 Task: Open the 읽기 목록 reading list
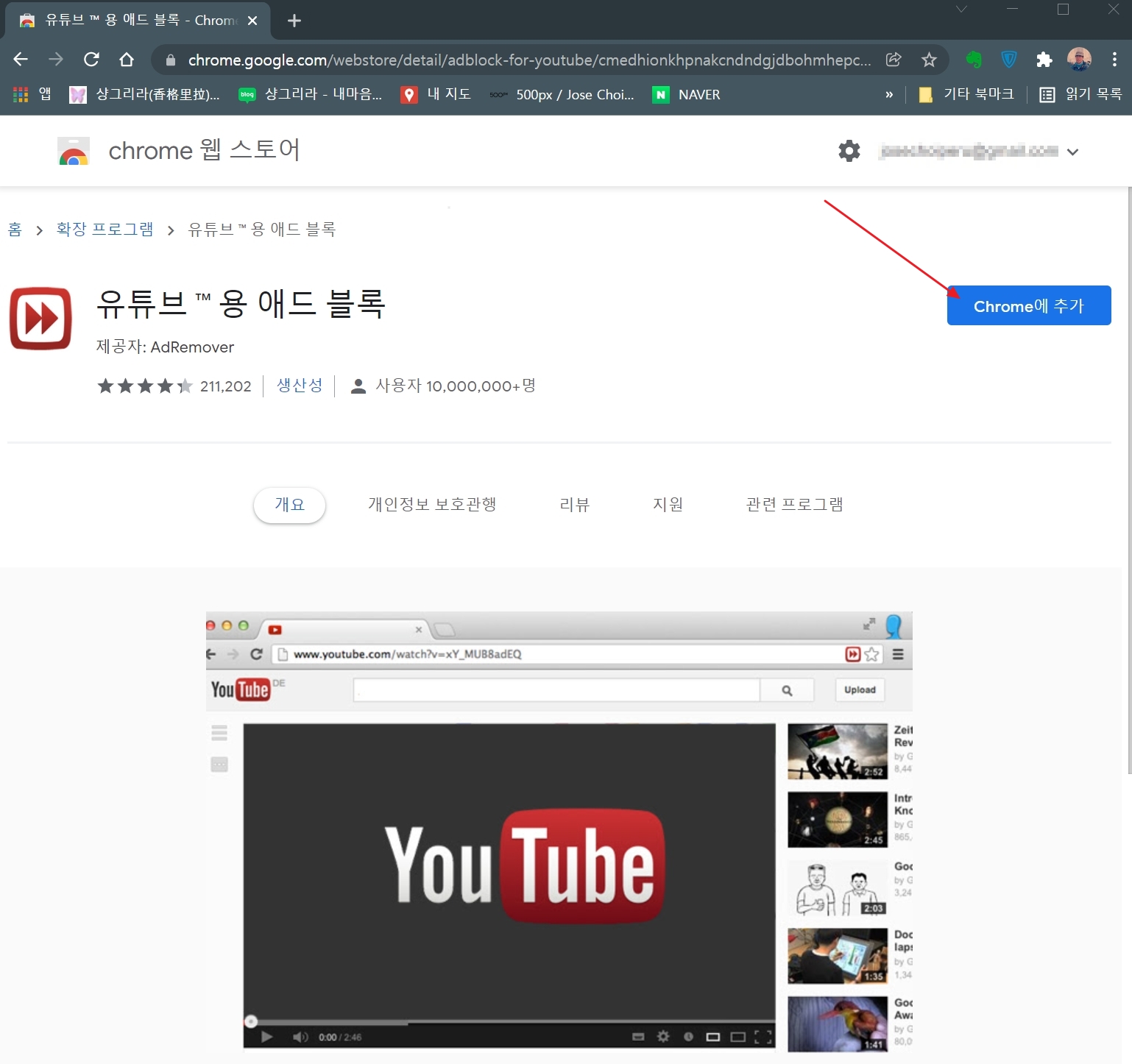[1080, 94]
